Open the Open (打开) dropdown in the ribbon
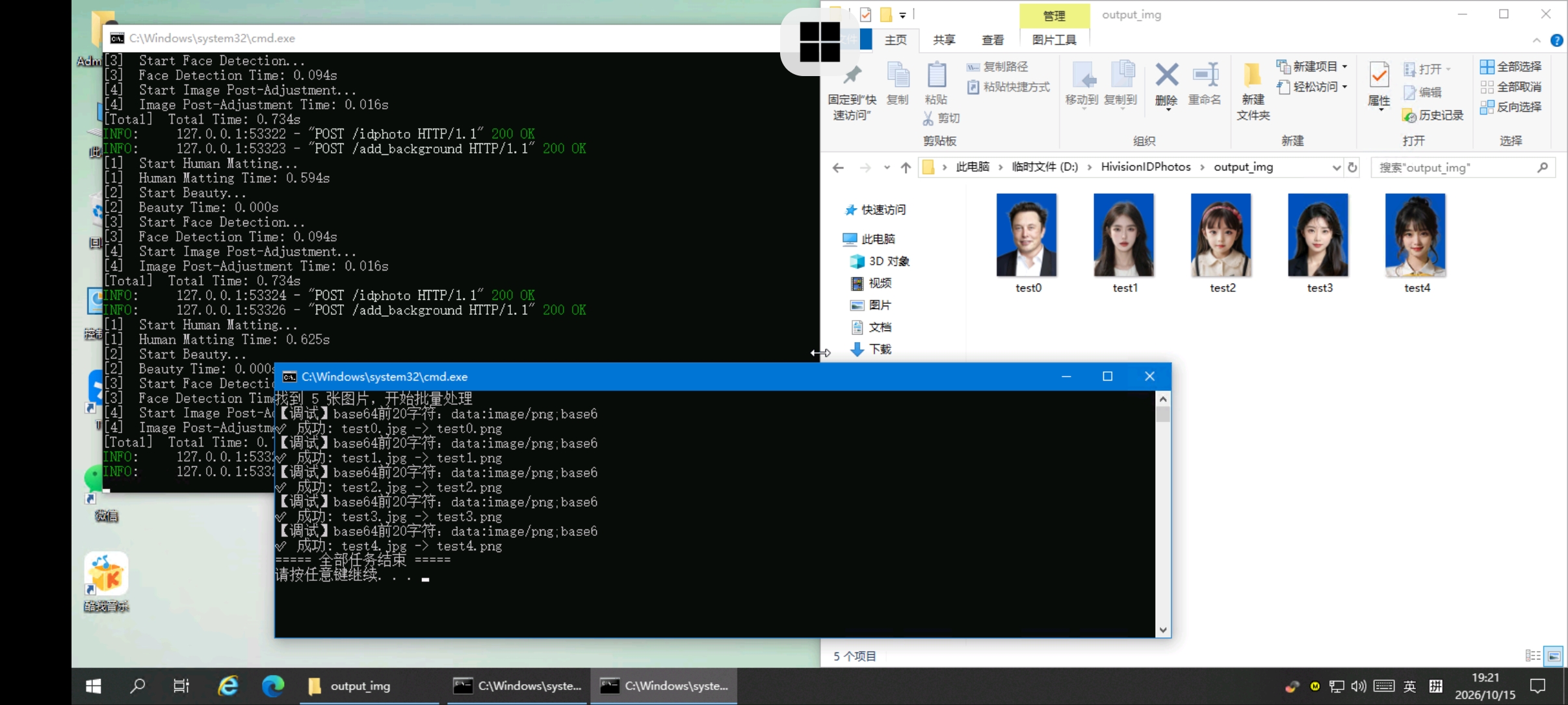Image resolution: width=1568 pixels, height=705 pixels. coord(1428,69)
